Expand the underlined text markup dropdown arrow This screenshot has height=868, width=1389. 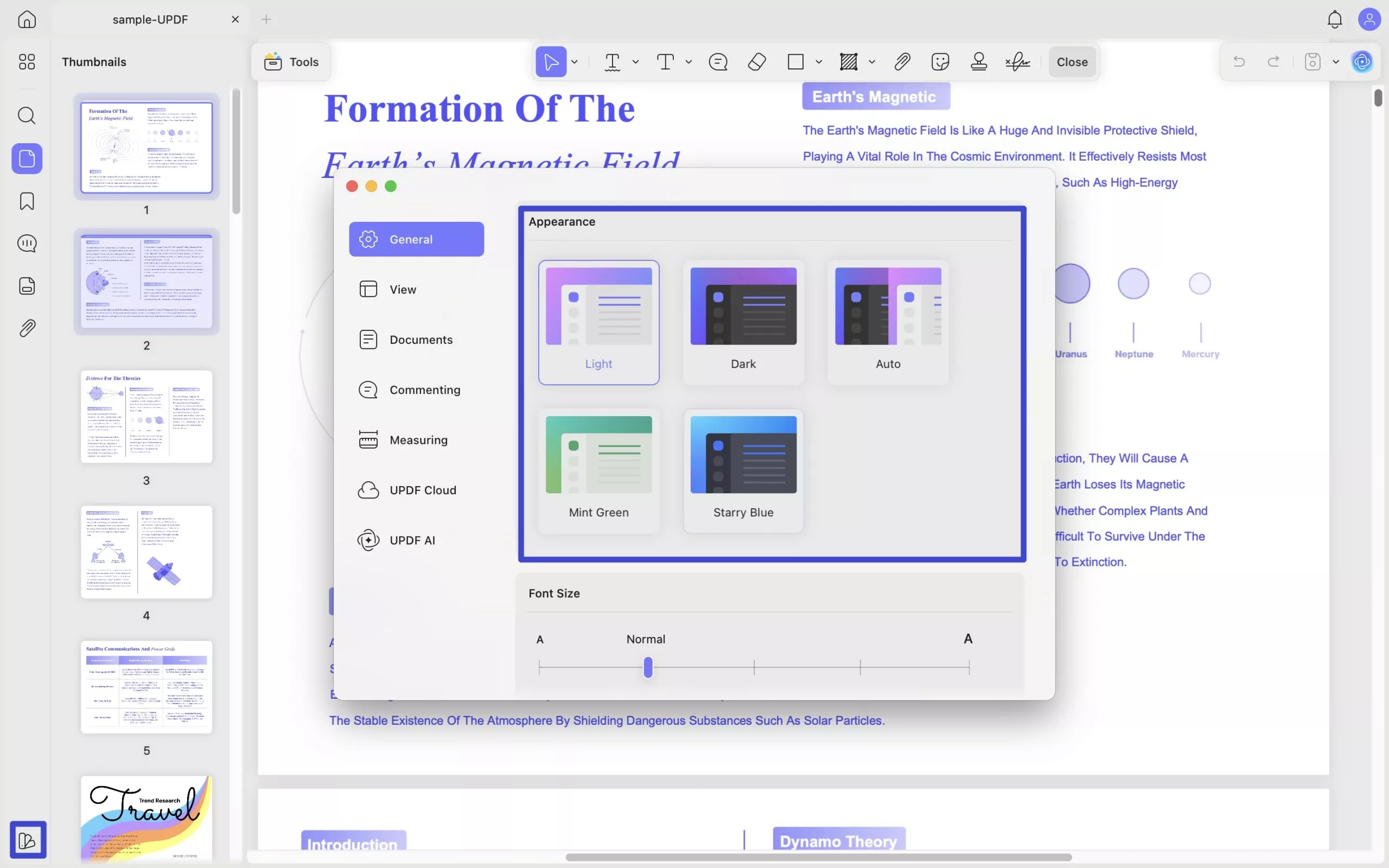[635, 62]
